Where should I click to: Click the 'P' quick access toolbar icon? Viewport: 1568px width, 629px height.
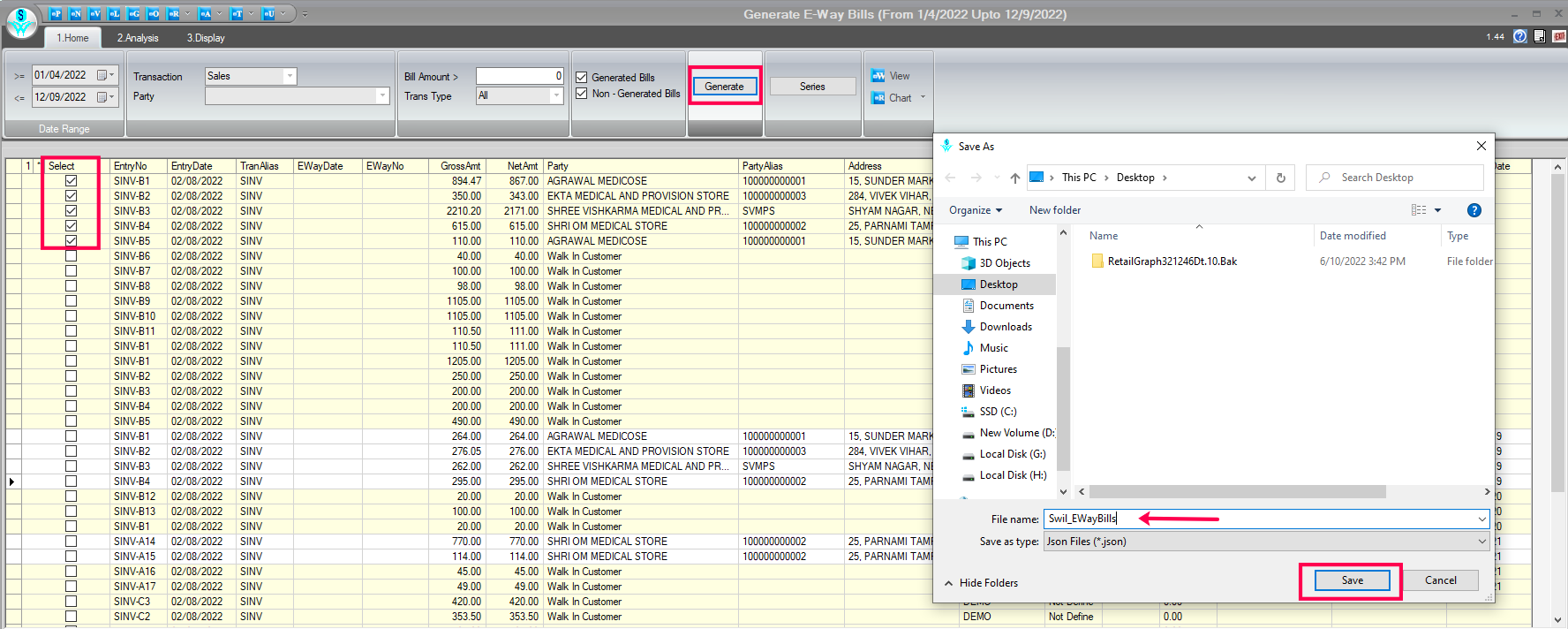pos(56,14)
